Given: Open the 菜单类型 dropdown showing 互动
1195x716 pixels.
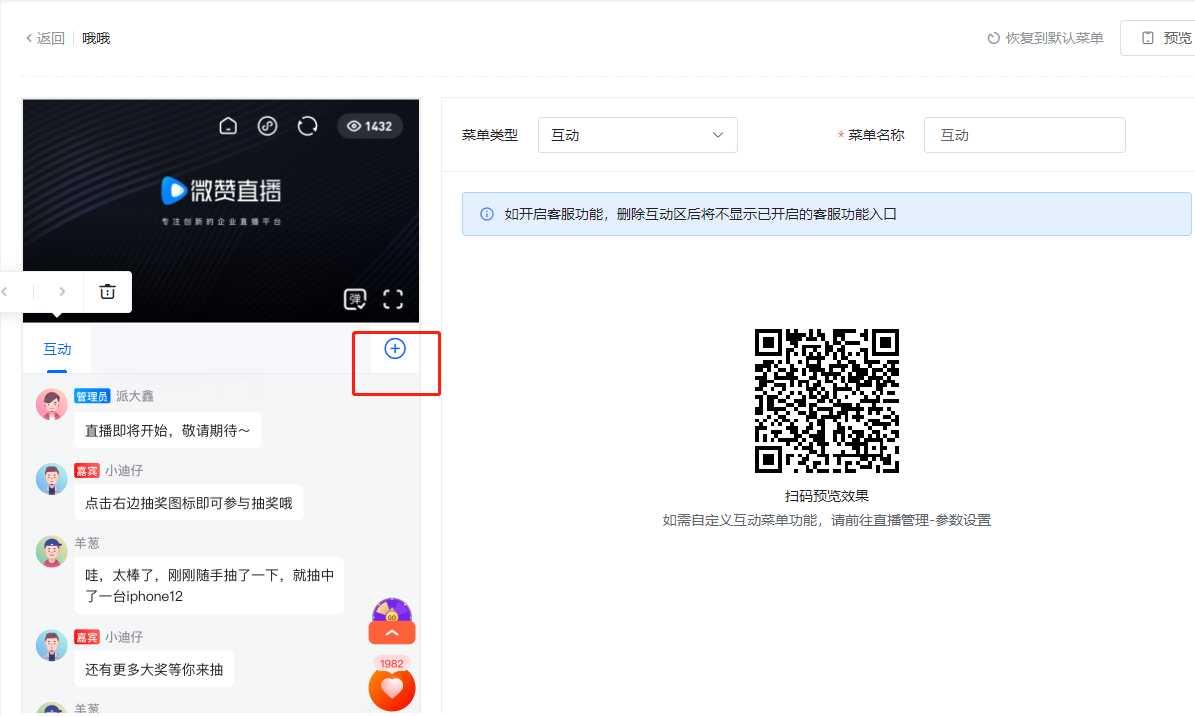Looking at the screenshot, I should click(x=638, y=135).
